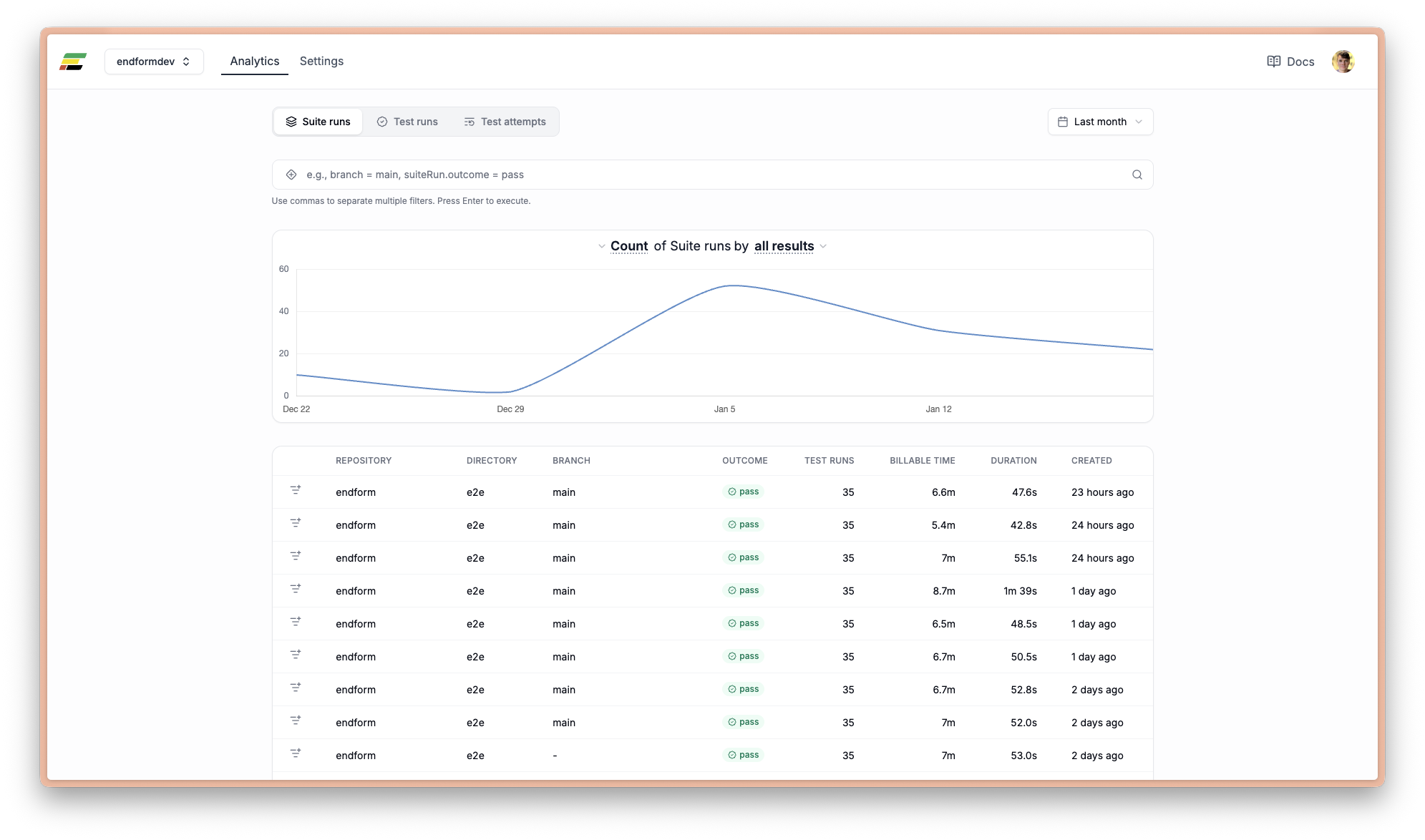This screenshot has width=1425, height=840.
Task: Open the endformdev workspace switcher
Action: tap(154, 62)
